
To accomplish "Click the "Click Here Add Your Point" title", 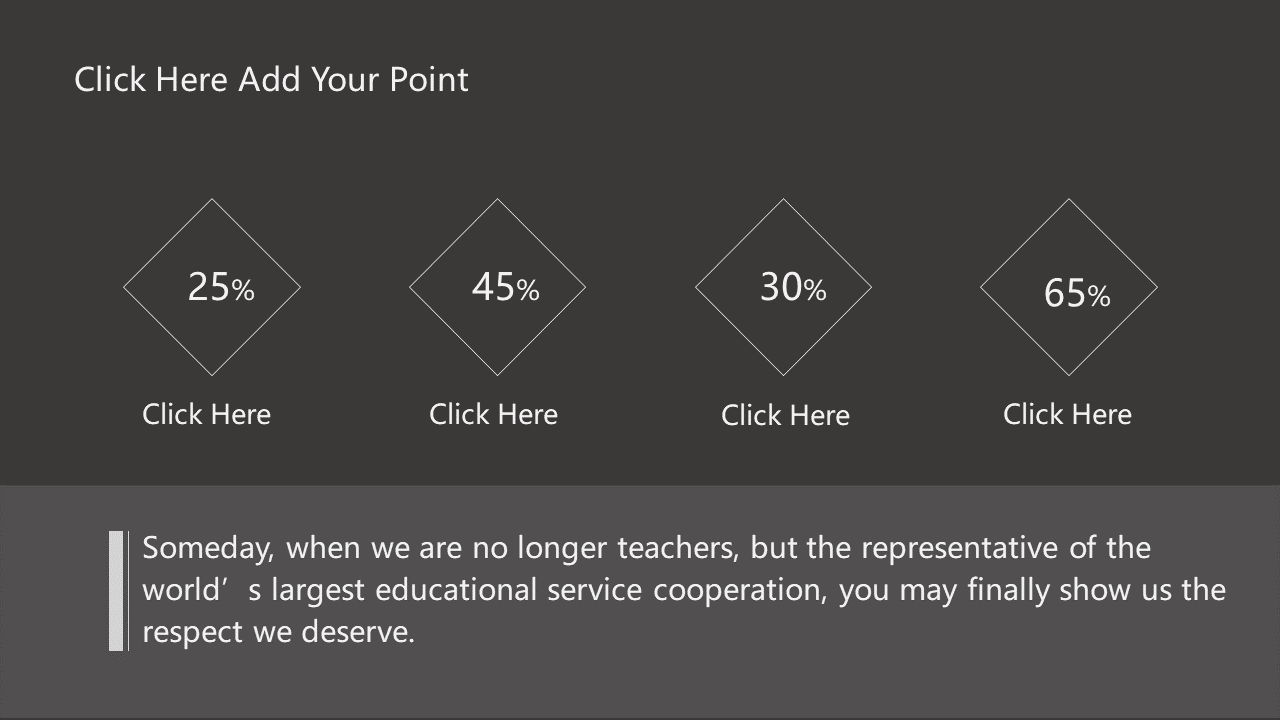I will click(x=271, y=80).
